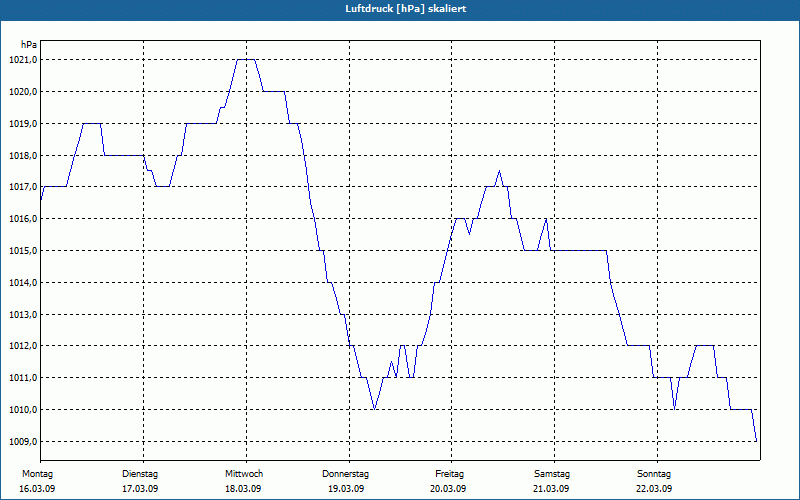
Task: Click the 'Mittwoch' day label
Action: tap(244, 474)
